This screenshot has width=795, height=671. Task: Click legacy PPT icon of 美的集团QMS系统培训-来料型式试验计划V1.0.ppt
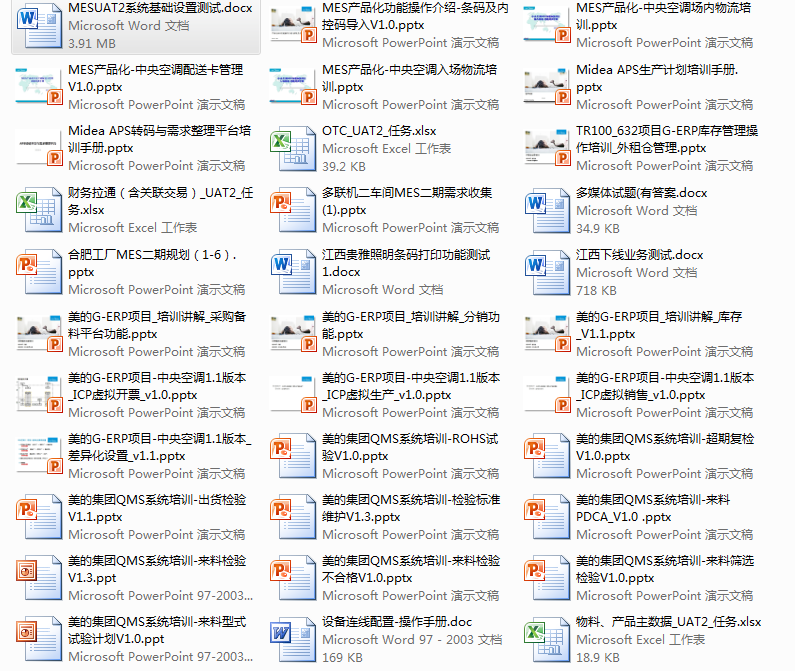(x=39, y=638)
